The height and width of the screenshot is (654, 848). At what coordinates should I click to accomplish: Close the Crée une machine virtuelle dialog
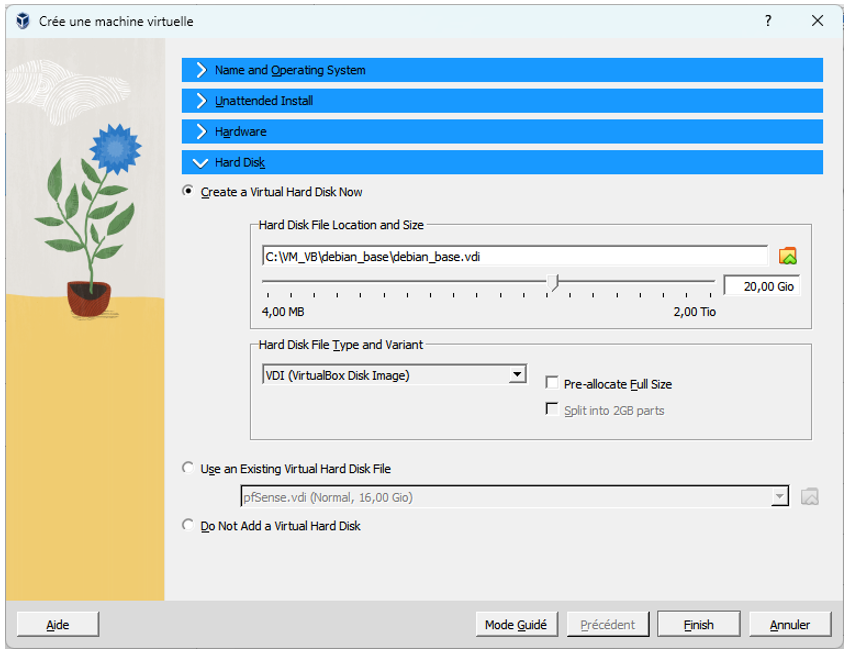click(x=817, y=21)
